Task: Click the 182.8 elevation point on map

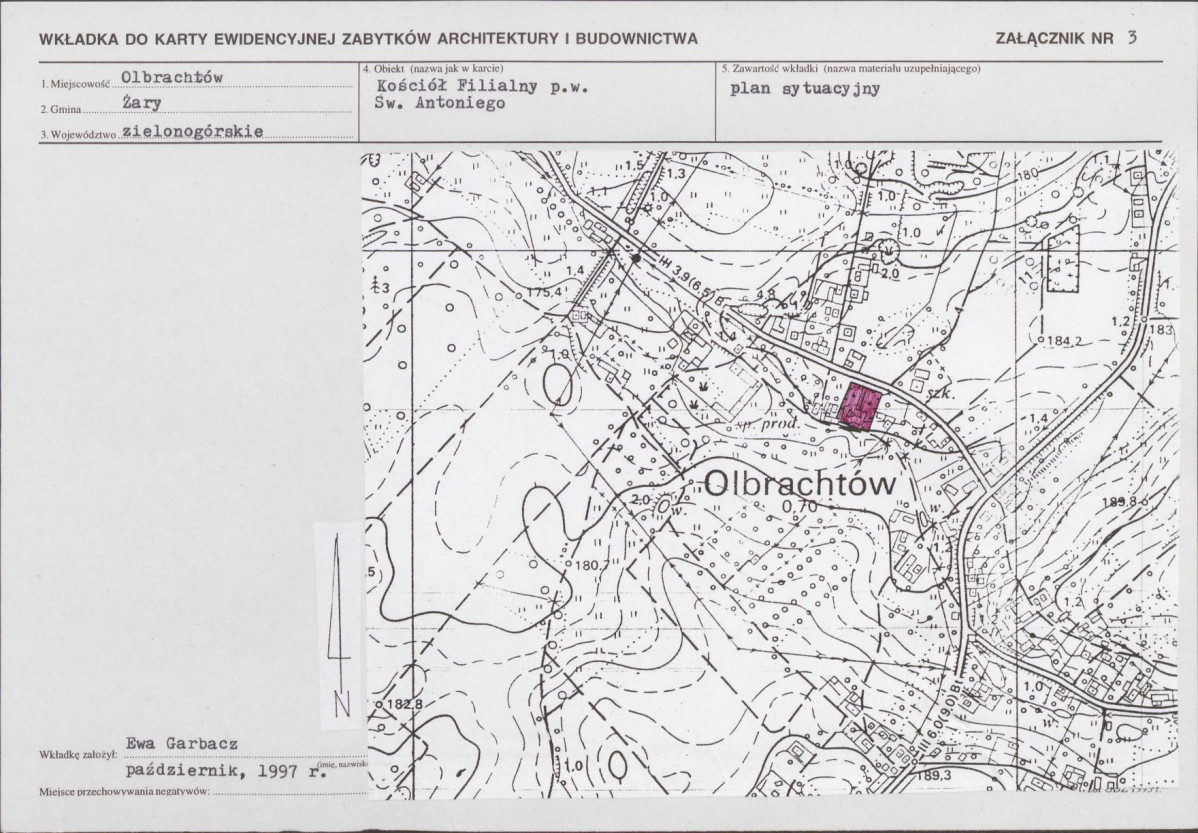Action: coord(379,704)
